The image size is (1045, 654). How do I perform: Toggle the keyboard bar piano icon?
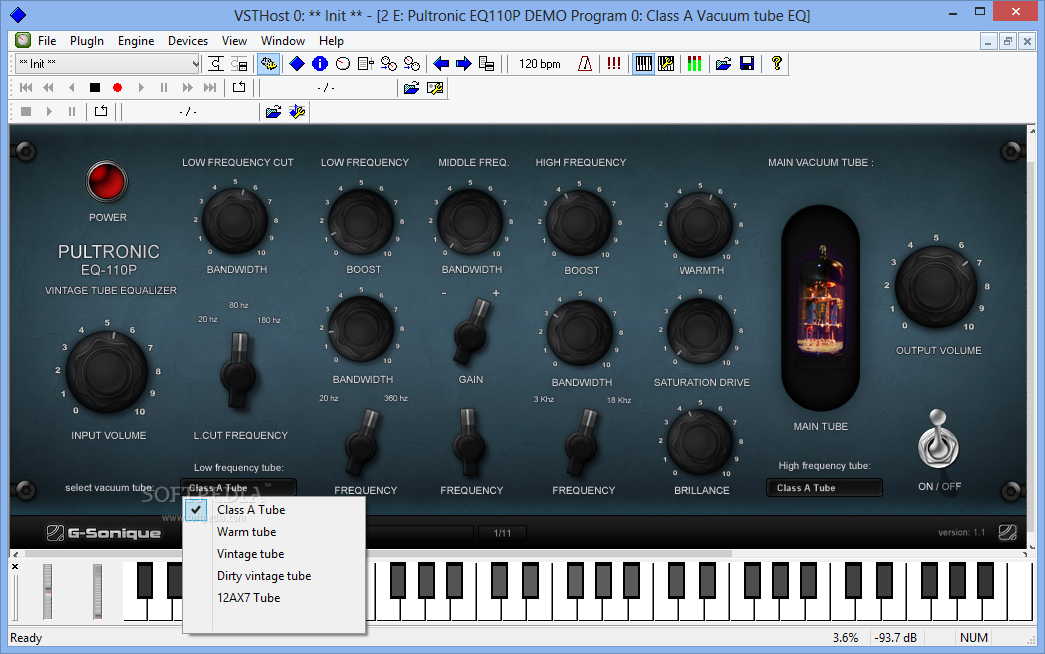643,63
